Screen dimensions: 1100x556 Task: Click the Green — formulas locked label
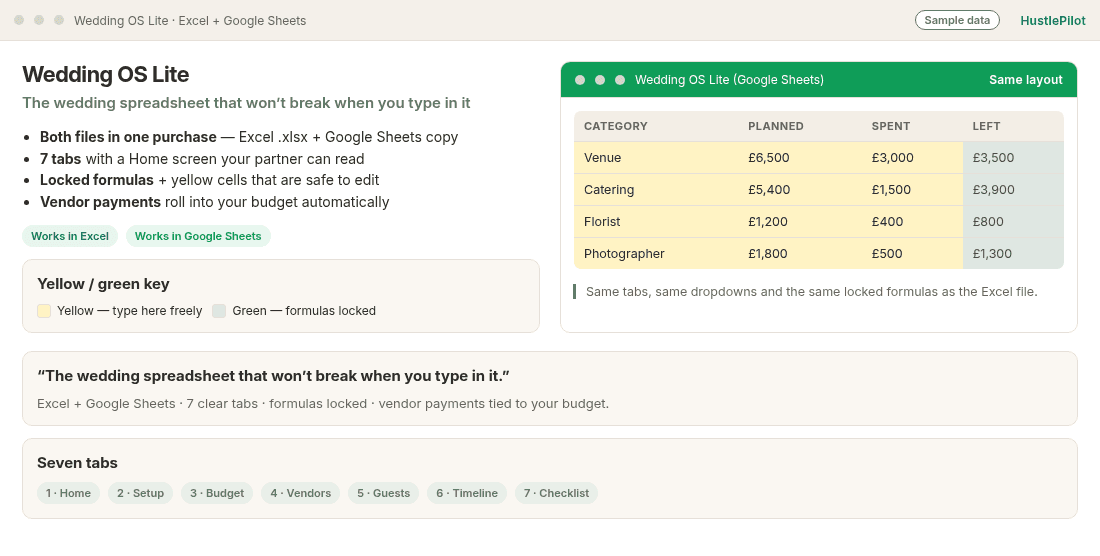(x=304, y=311)
